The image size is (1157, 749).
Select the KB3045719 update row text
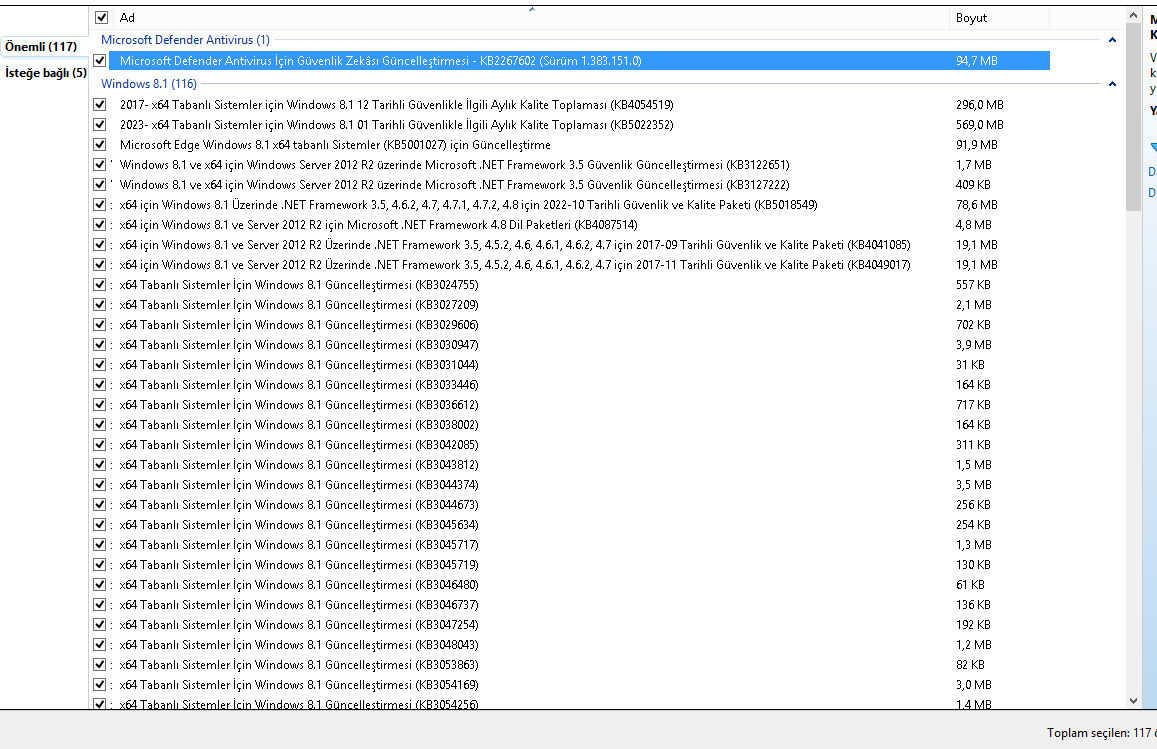pos(299,565)
